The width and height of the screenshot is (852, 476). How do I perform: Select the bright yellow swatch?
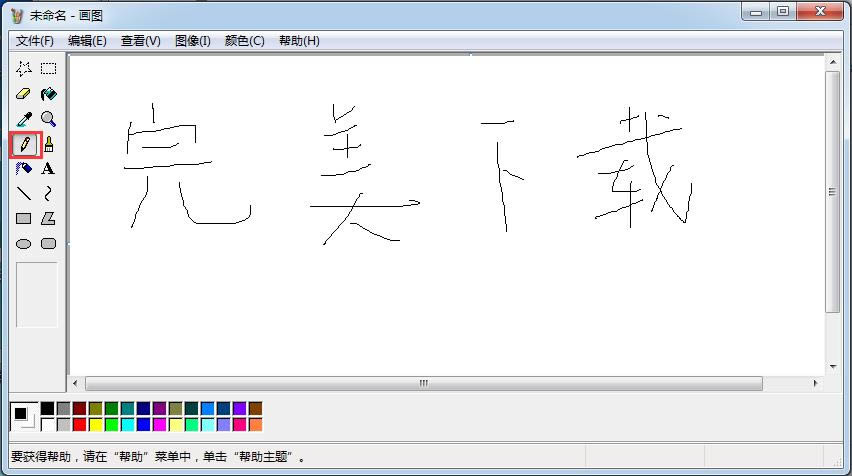tap(96, 424)
